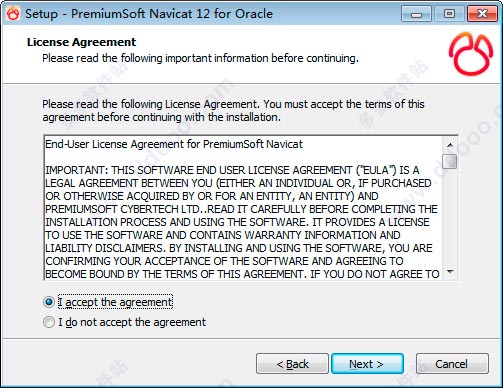Click the red Navicat logo in the header
The width and height of the screenshot is (503, 388).
pos(471,53)
